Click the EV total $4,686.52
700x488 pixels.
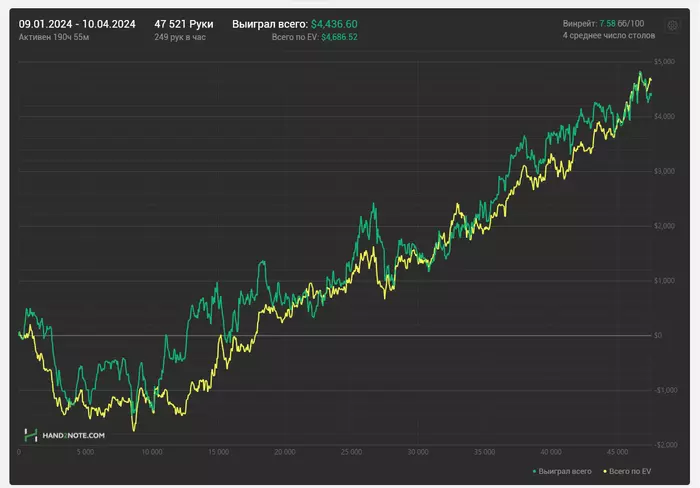[339, 37]
